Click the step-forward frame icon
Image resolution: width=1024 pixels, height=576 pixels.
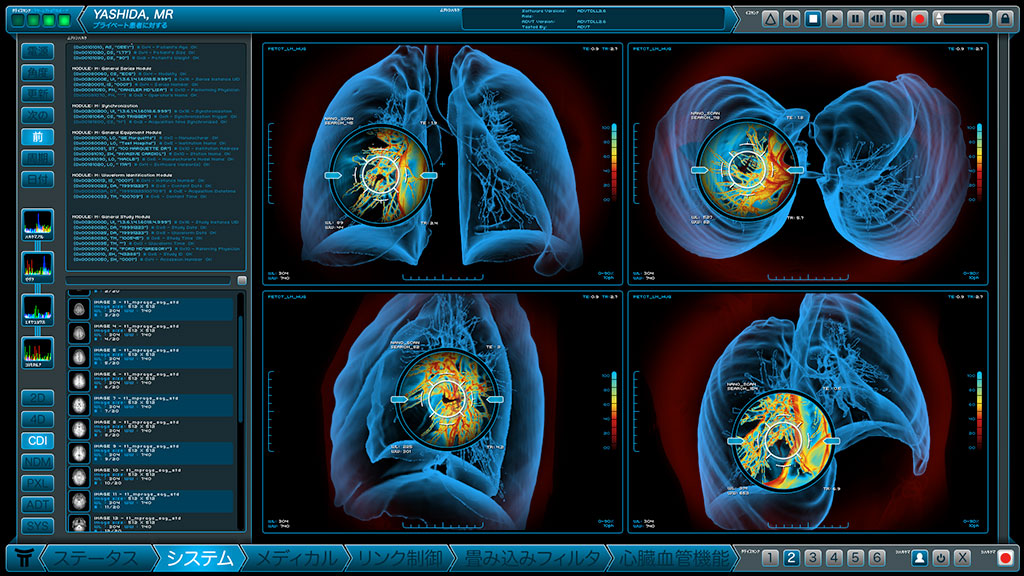coord(898,18)
